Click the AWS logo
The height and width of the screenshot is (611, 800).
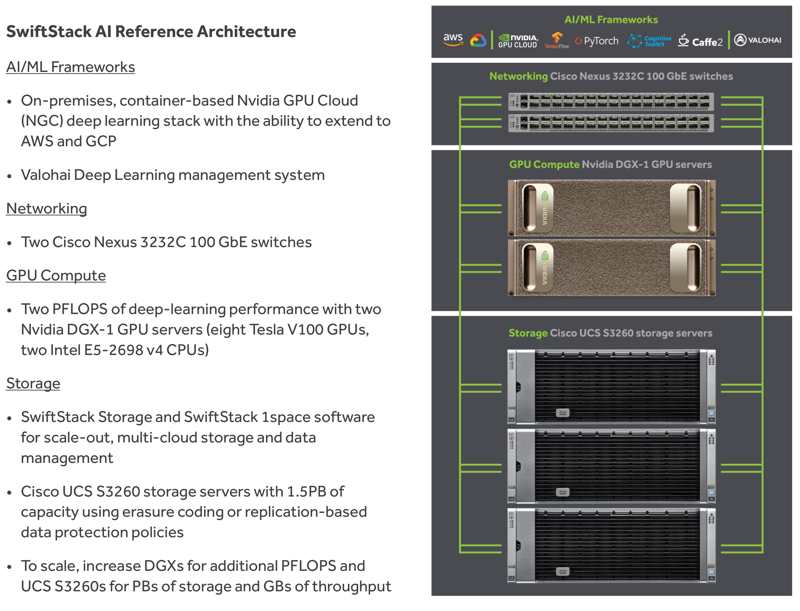[453, 40]
